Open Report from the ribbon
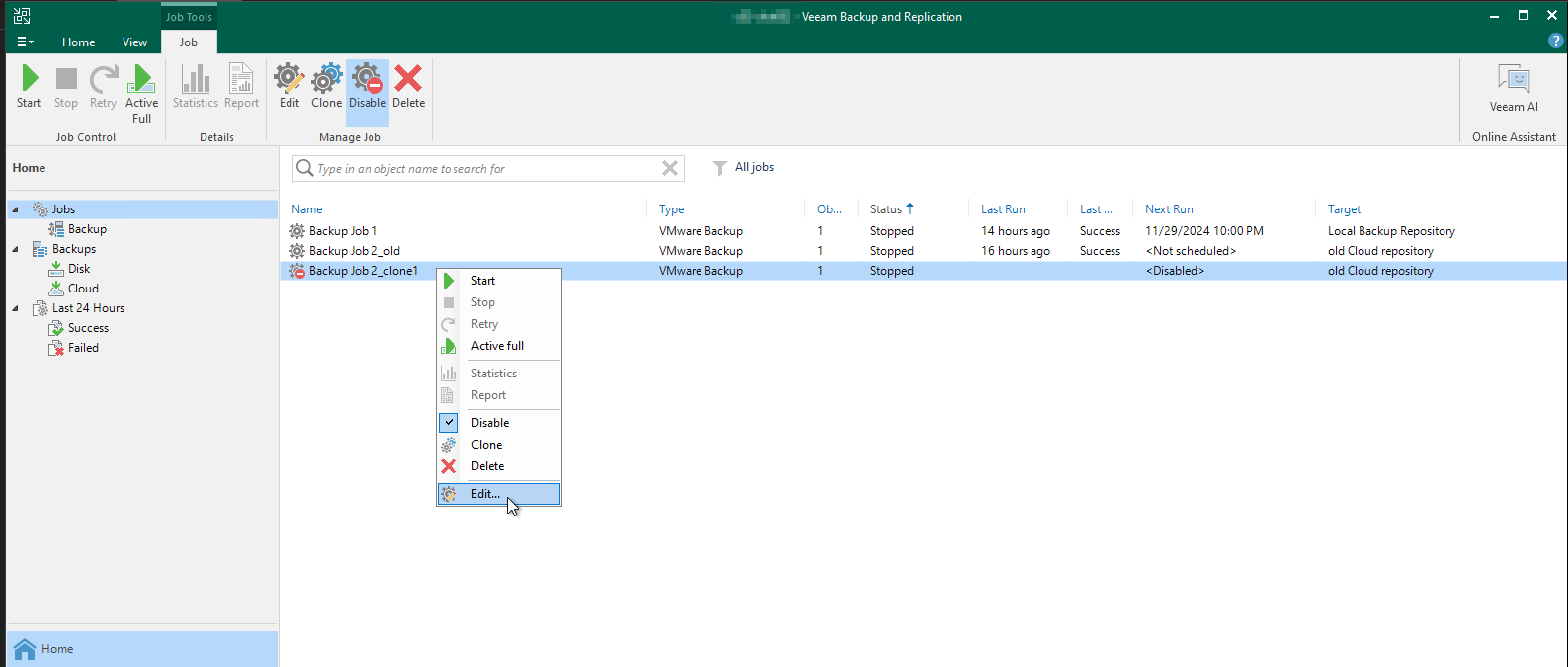 (241, 86)
